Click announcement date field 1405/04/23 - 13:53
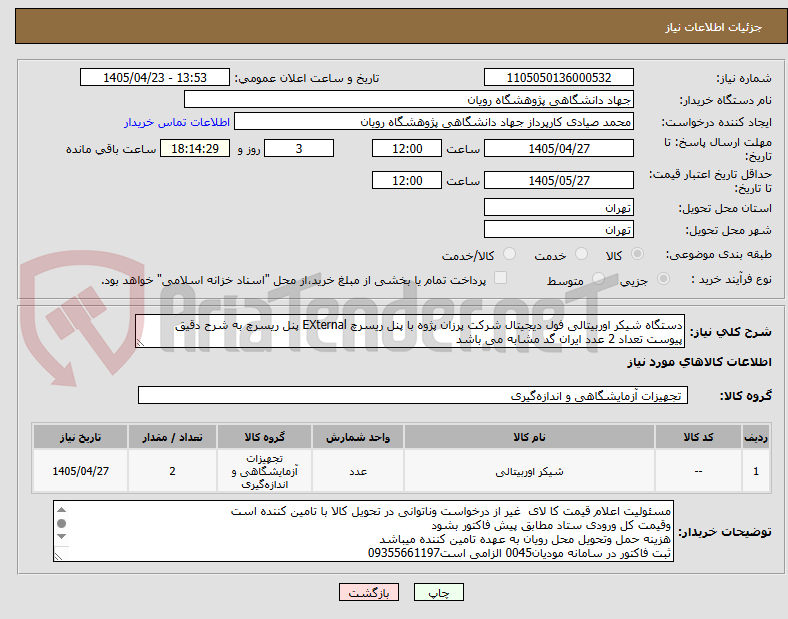 click(x=155, y=77)
